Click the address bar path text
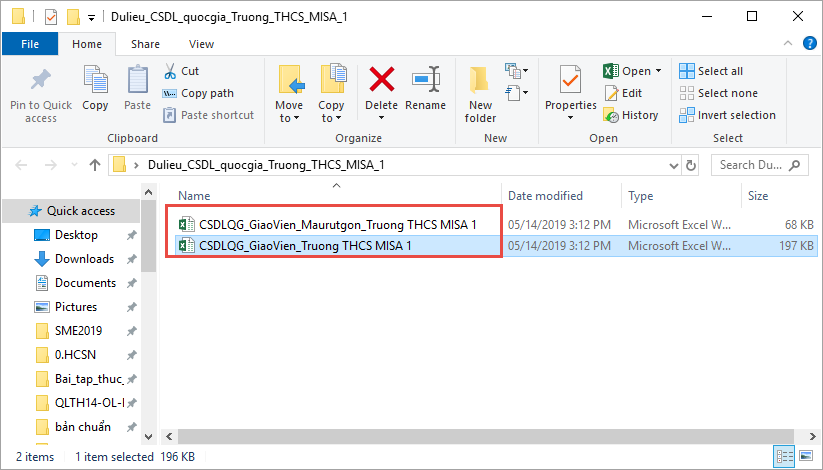This screenshot has width=823, height=470. coord(266,165)
